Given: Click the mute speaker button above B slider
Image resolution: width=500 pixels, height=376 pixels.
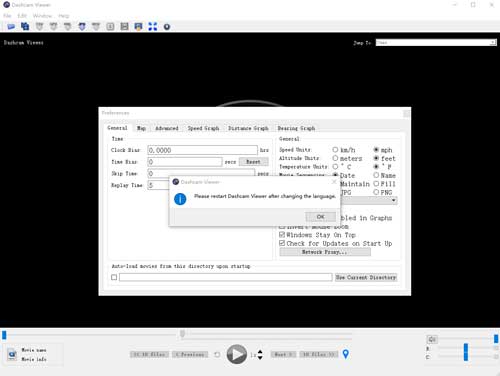Looking at the screenshot, I should [x=432, y=339].
